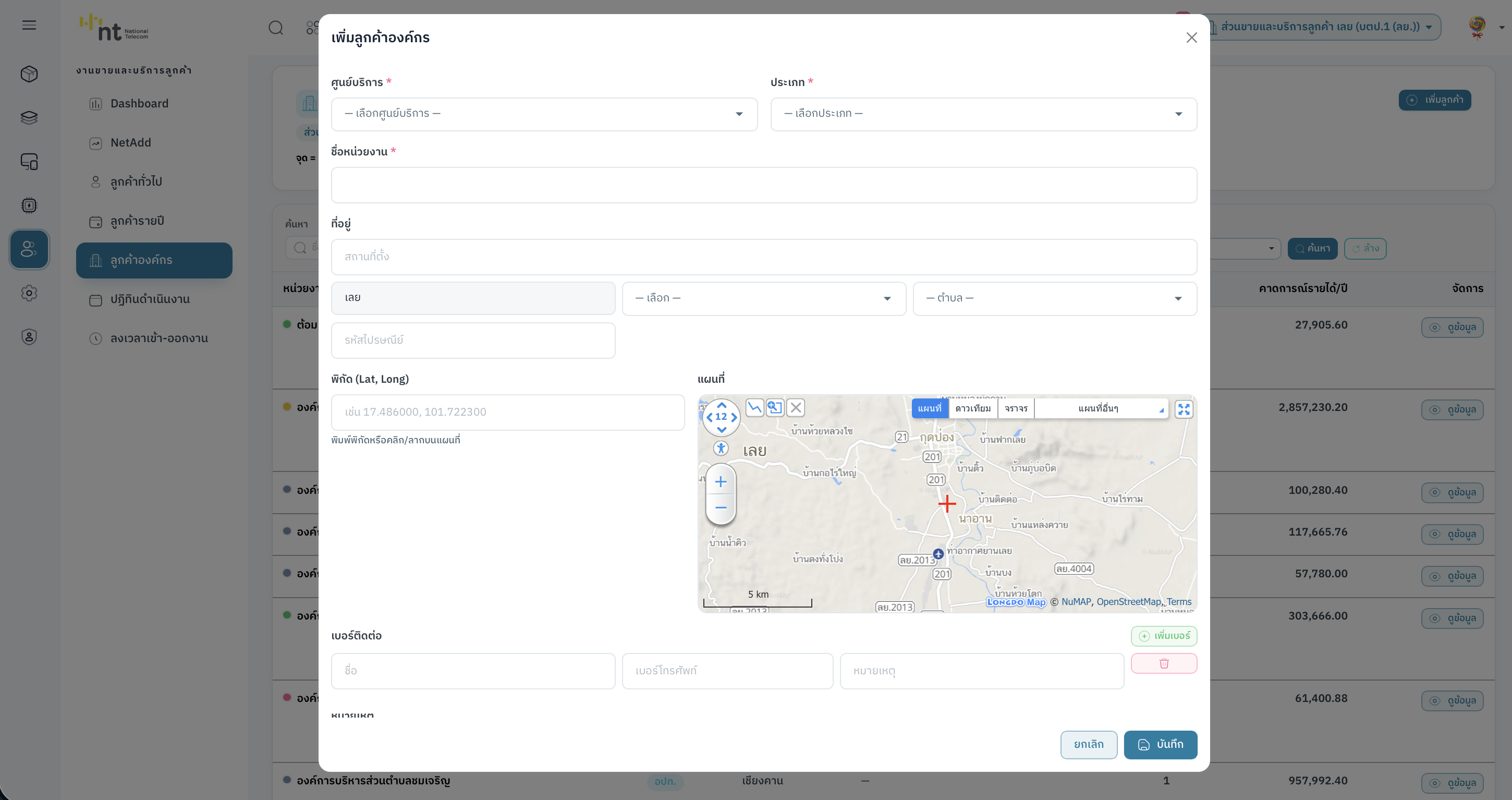Open the department selector at the top right
Image resolution: width=1512 pixels, height=800 pixels.
tap(1323, 27)
